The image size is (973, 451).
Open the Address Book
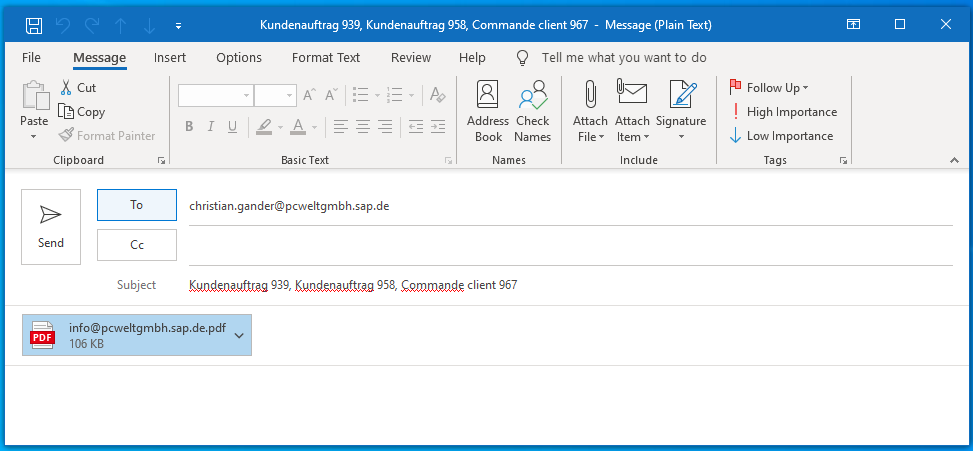pos(488,94)
